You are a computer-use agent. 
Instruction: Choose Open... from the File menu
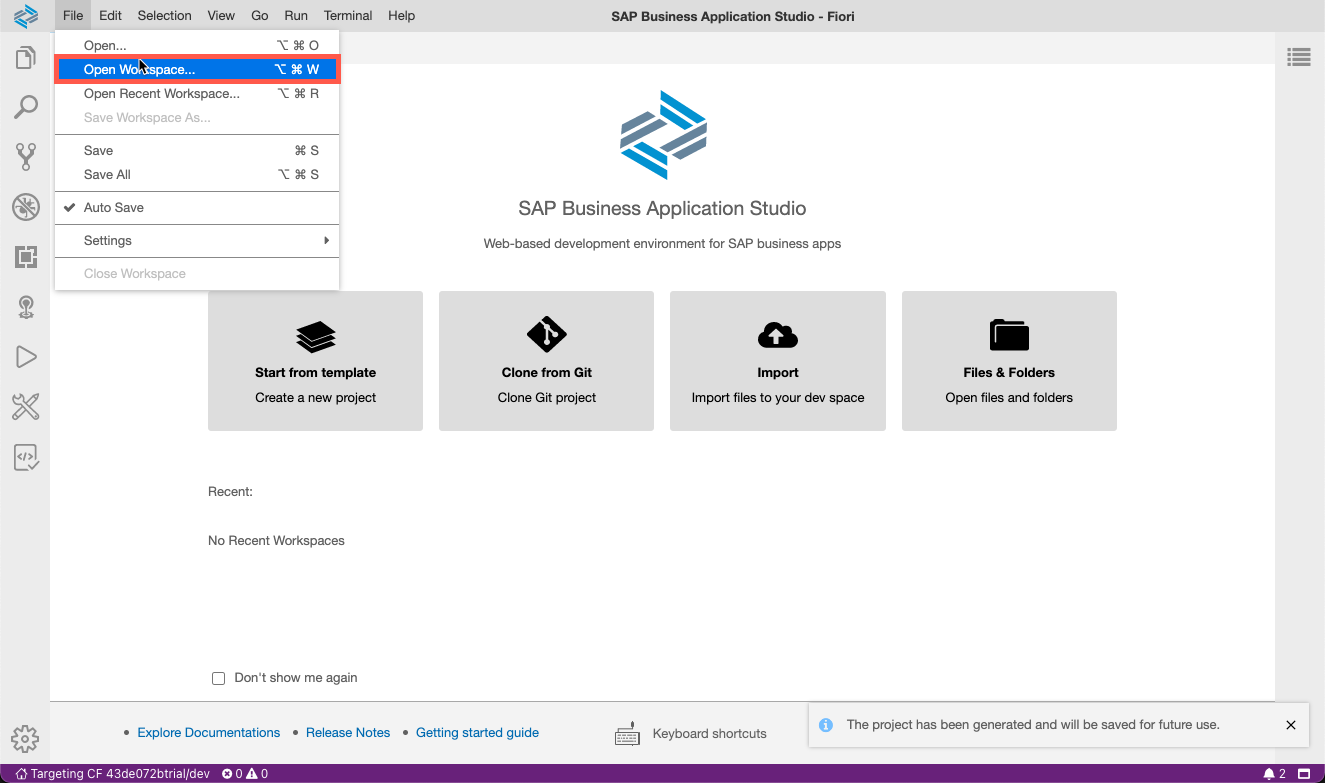[x=197, y=46]
